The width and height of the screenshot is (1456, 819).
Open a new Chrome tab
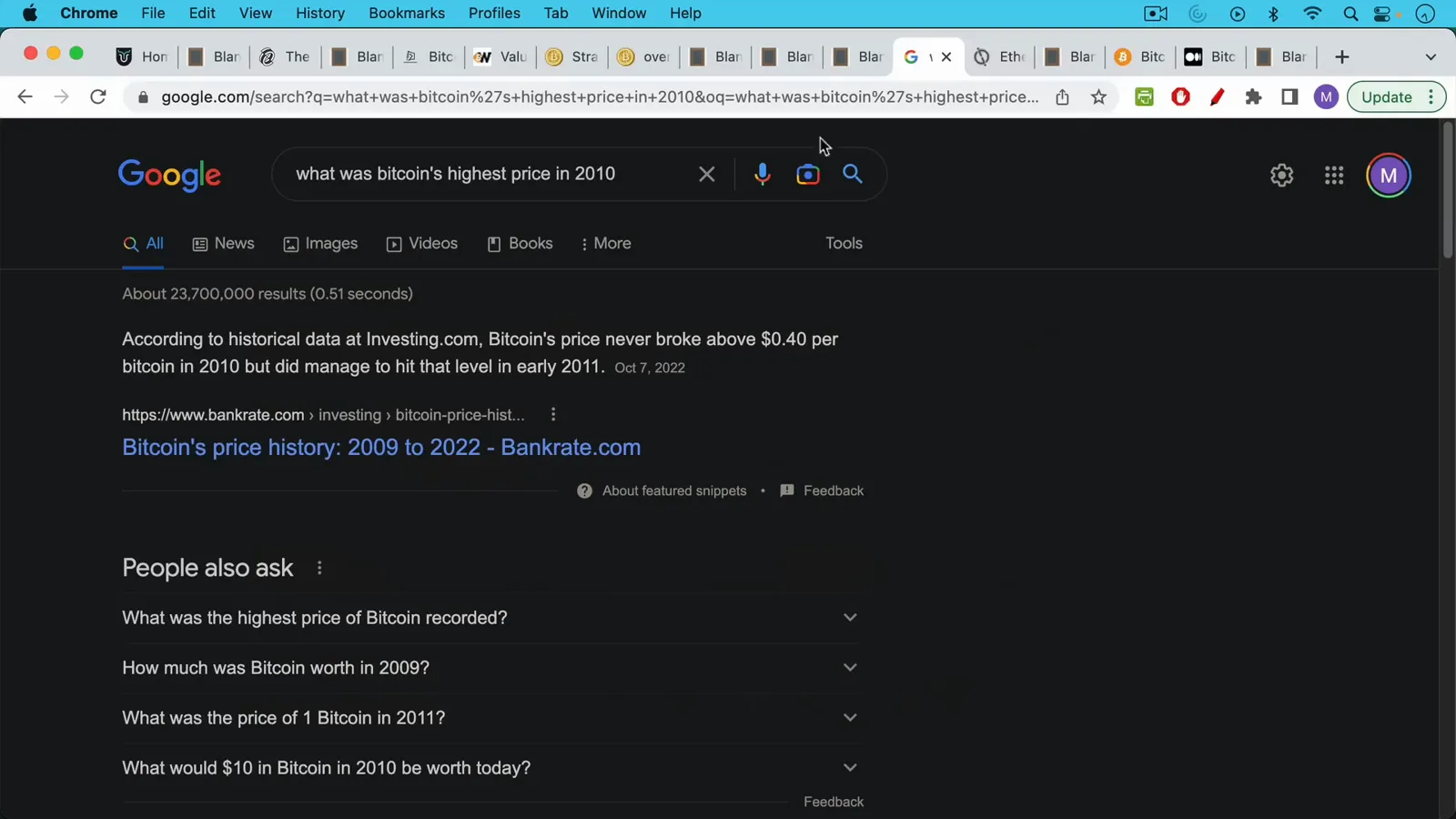coord(1341,56)
